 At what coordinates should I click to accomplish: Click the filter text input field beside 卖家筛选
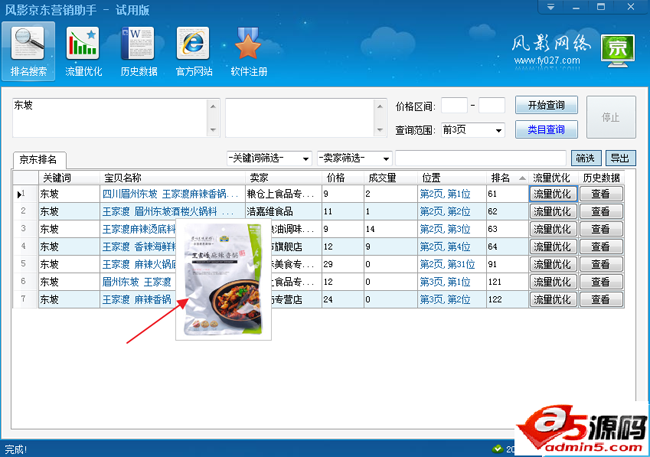point(481,158)
